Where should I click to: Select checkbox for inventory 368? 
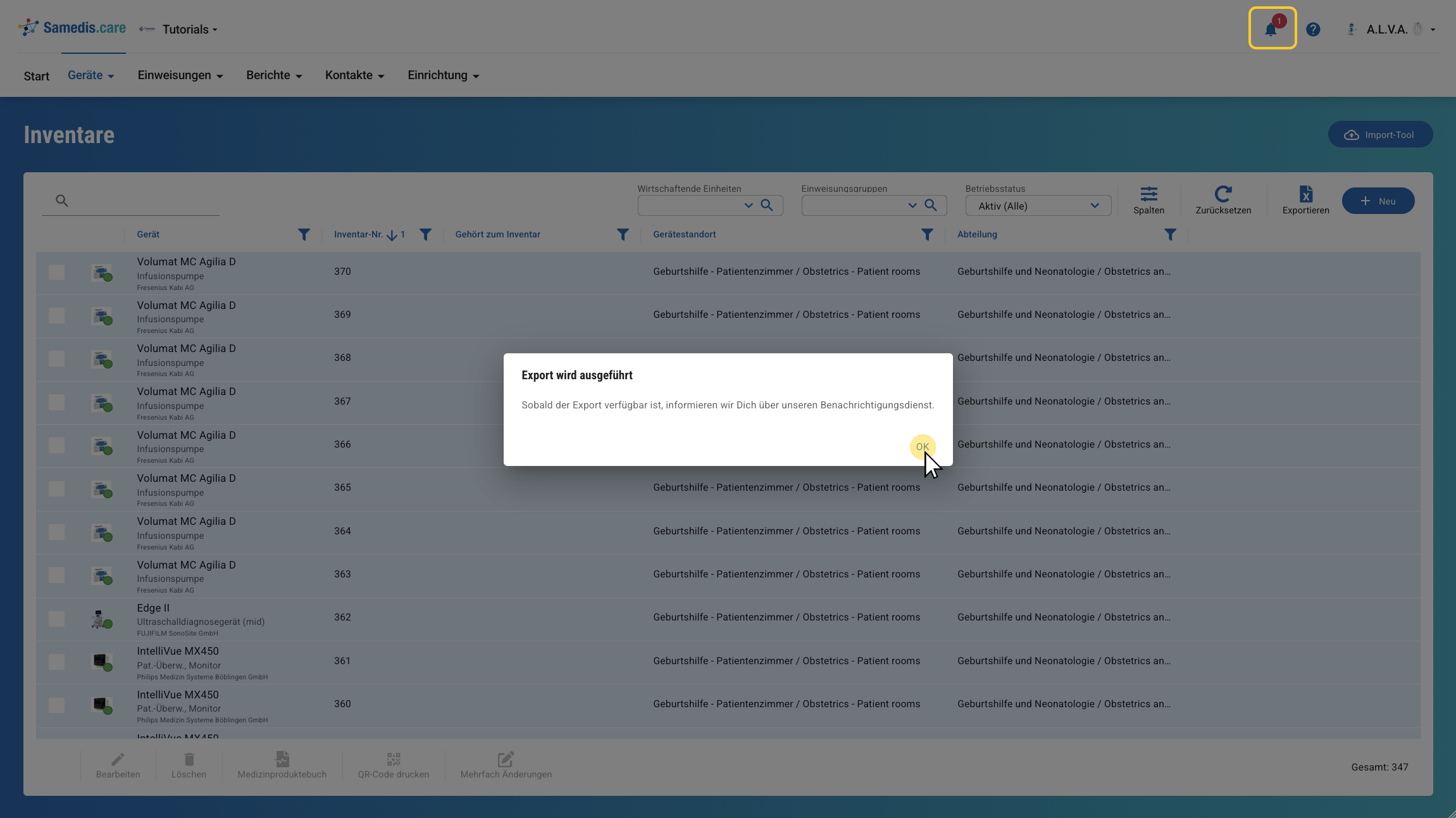tap(56, 358)
